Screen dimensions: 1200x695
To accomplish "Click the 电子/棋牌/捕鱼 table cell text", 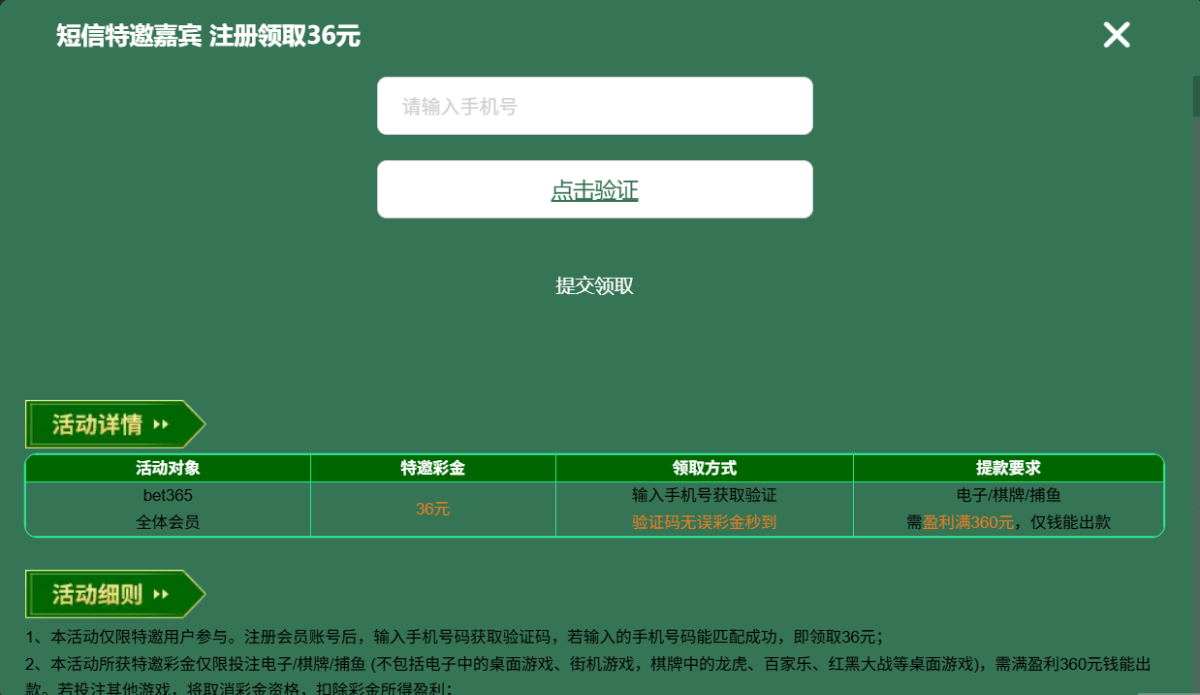I will click(1008, 495).
